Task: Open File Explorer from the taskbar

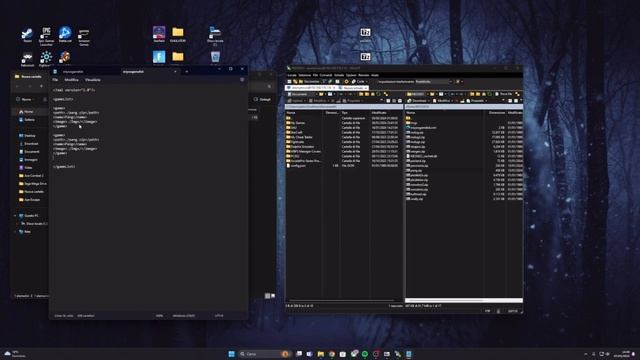Action: point(320,354)
